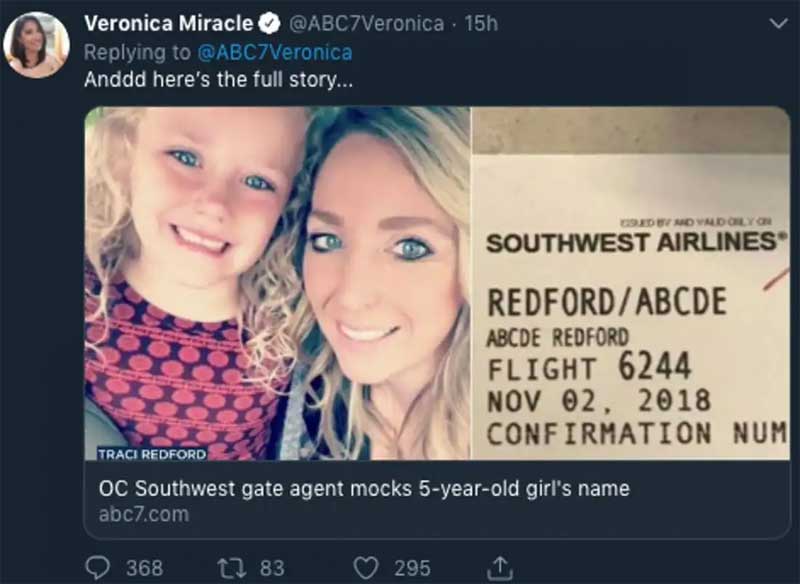Open the OC Southwest gate agent headline
Screen dimensions: 800x584
tap(364, 488)
